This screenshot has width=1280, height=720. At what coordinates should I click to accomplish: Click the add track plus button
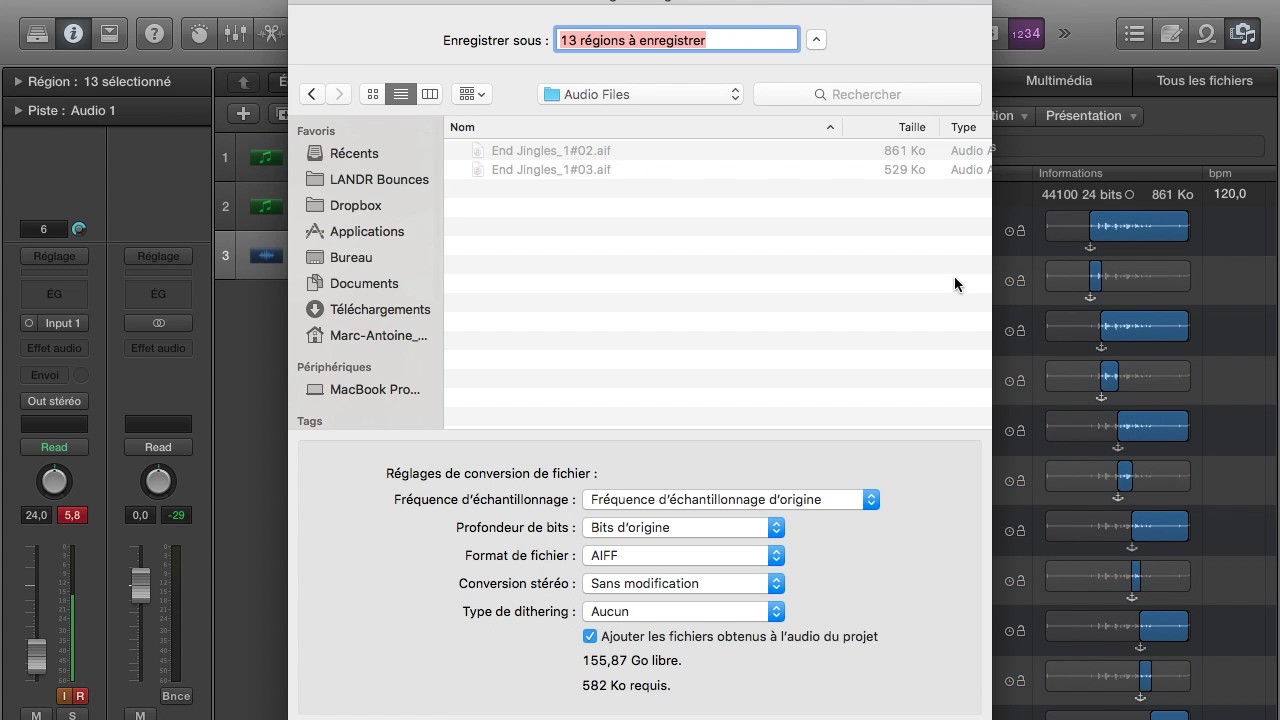[x=243, y=114]
